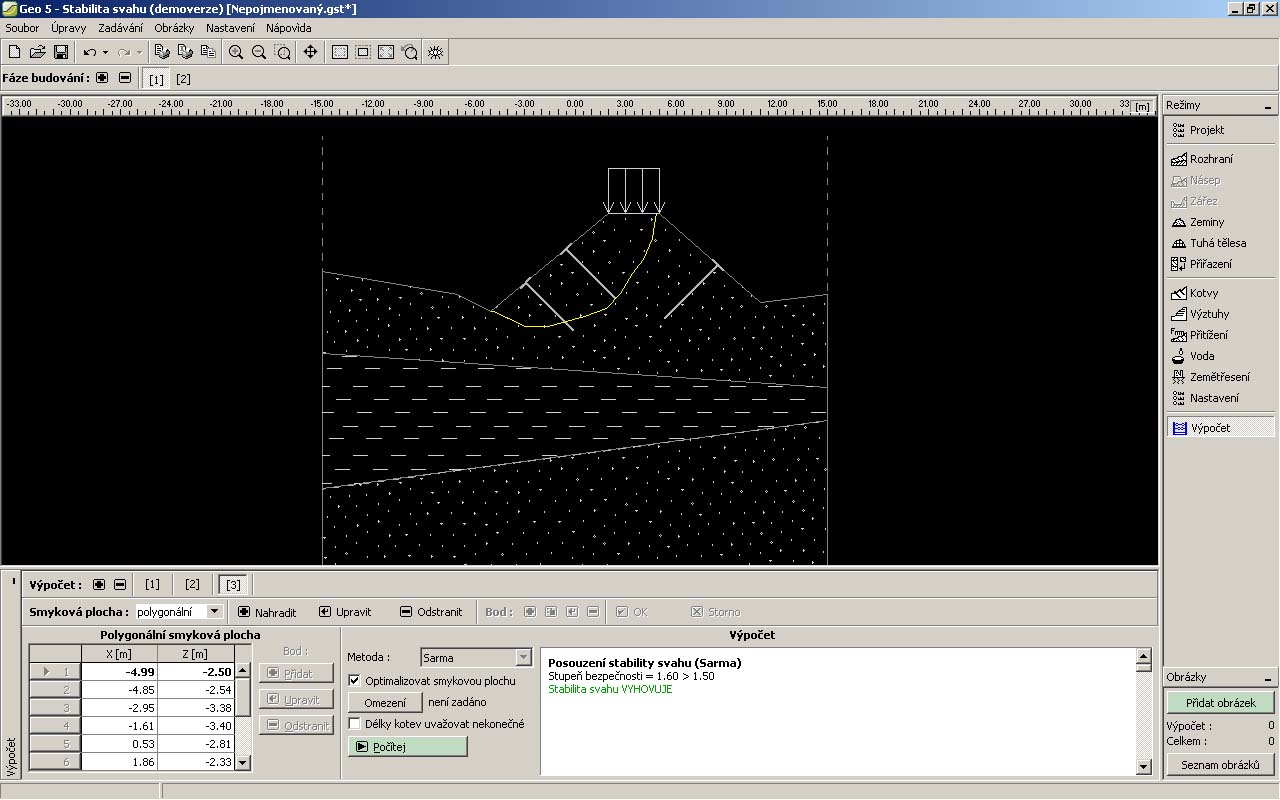Open the Kotvy anchors mode

click(x=1203, y=293)
